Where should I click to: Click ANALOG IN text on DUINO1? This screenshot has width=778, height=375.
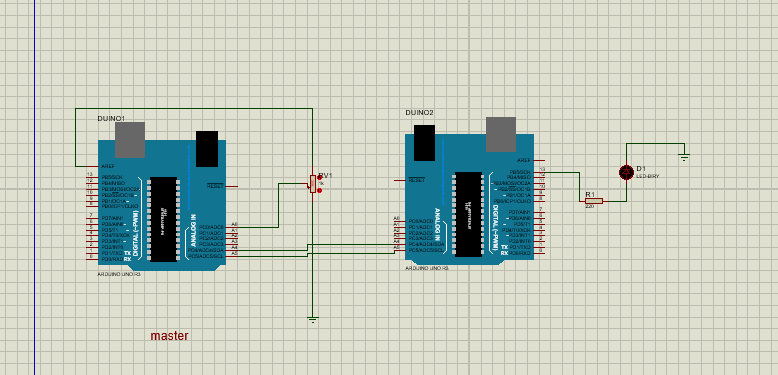pos(194,231)
